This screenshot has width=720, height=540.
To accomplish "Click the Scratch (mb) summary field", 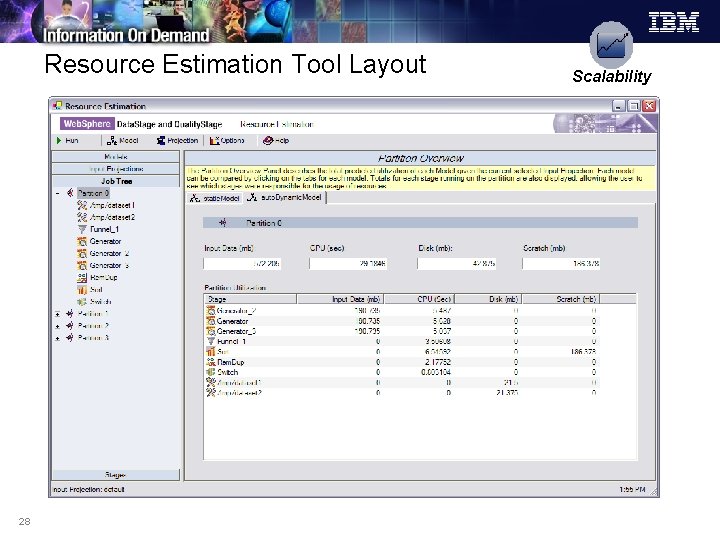I will coord(561,264).
